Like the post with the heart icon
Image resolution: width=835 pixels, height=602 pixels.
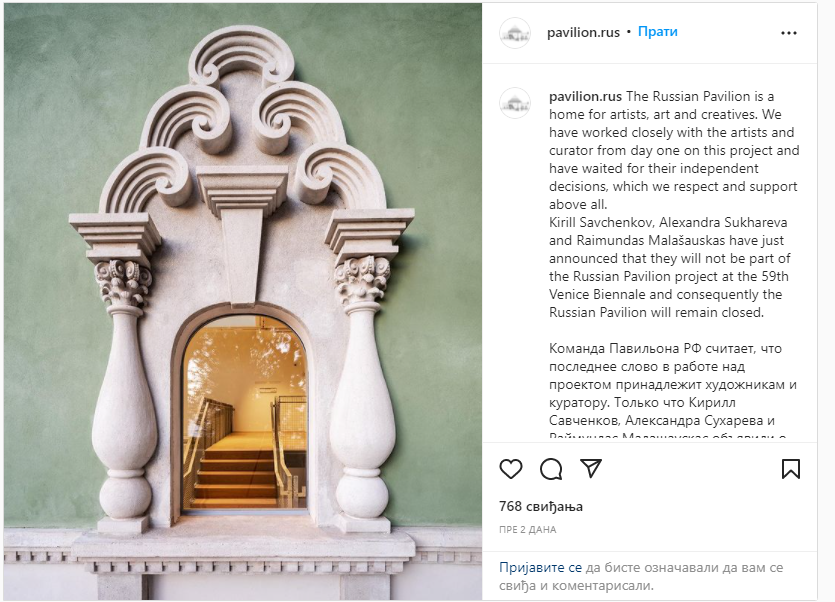pos(511,469)
